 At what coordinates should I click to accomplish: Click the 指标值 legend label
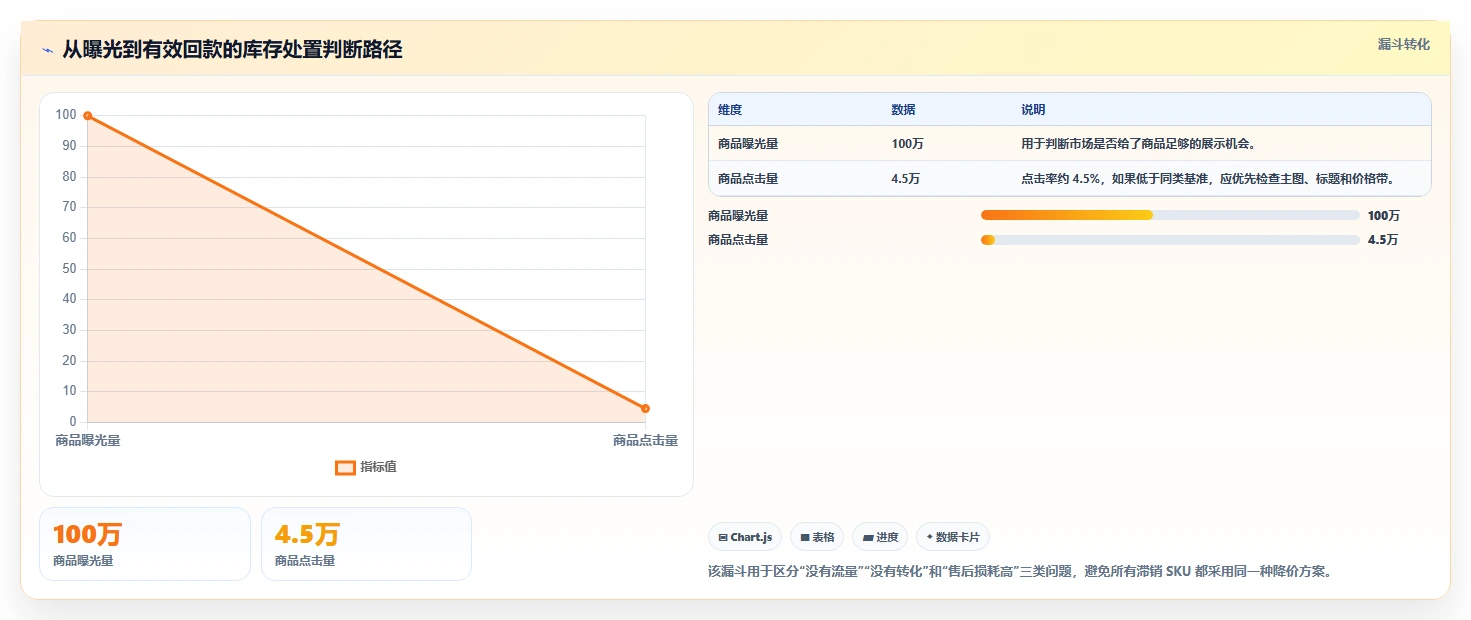(x=378, y=467)
